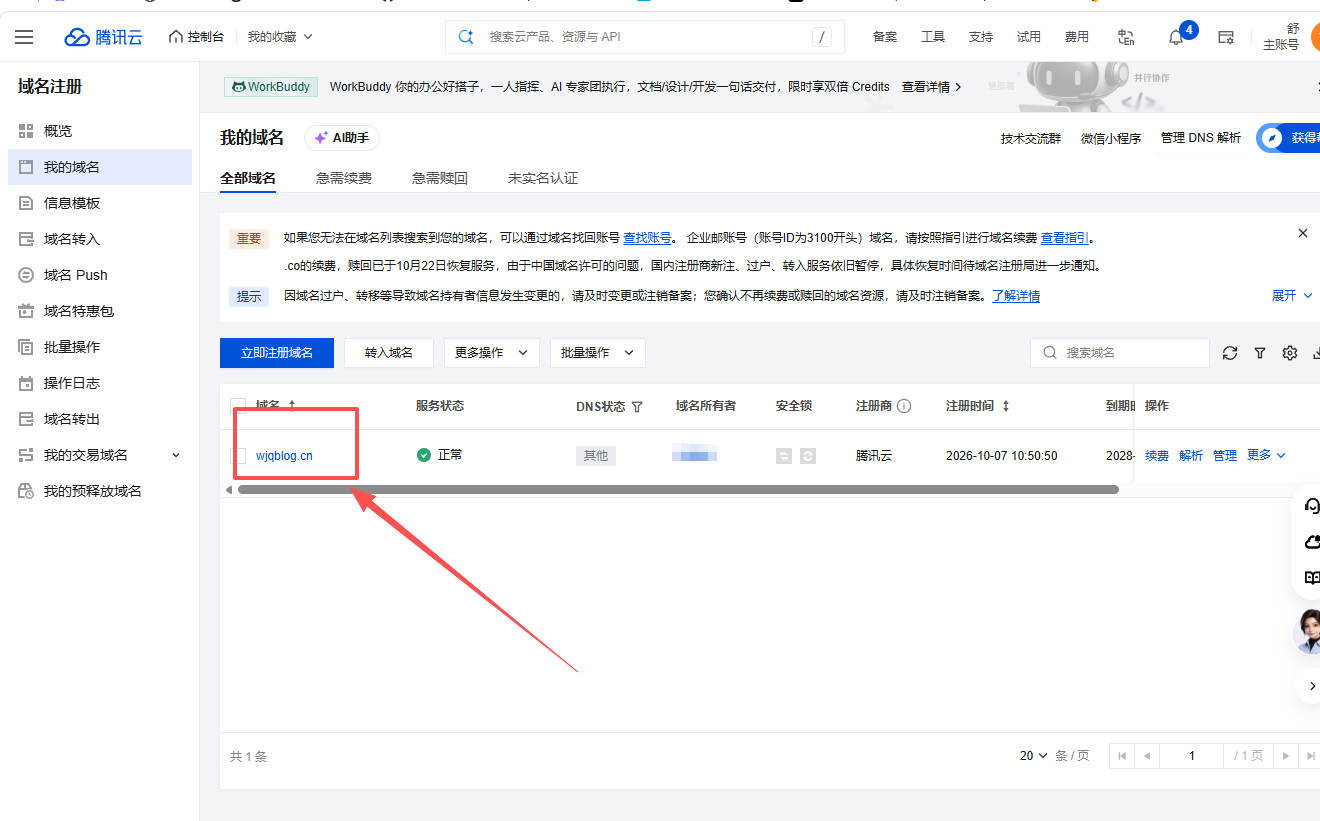Open the AI助手 assistant
This screenshot has height=821, width=1320.
click(x=342, y=138)
